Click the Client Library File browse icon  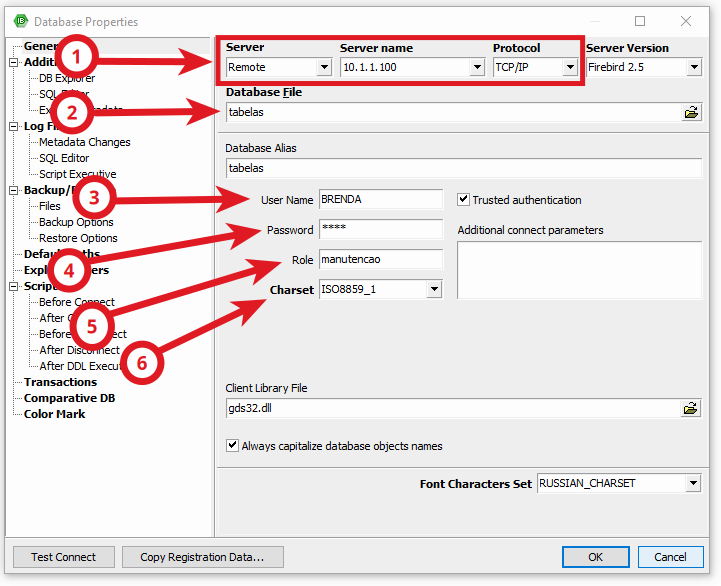pyautogui.click(x=691, y=409)
